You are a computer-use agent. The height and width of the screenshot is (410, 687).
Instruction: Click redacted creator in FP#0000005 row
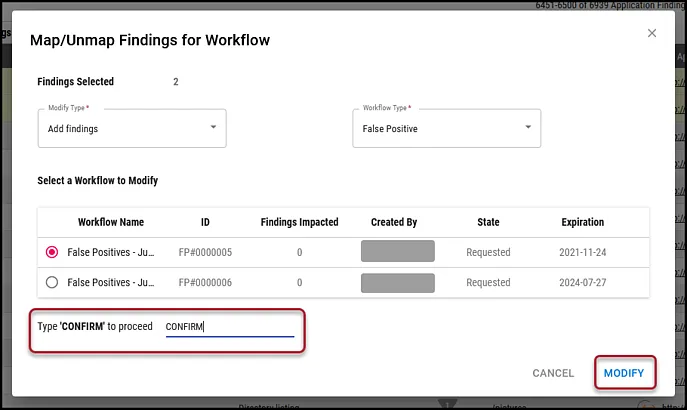tap(398, 251)
